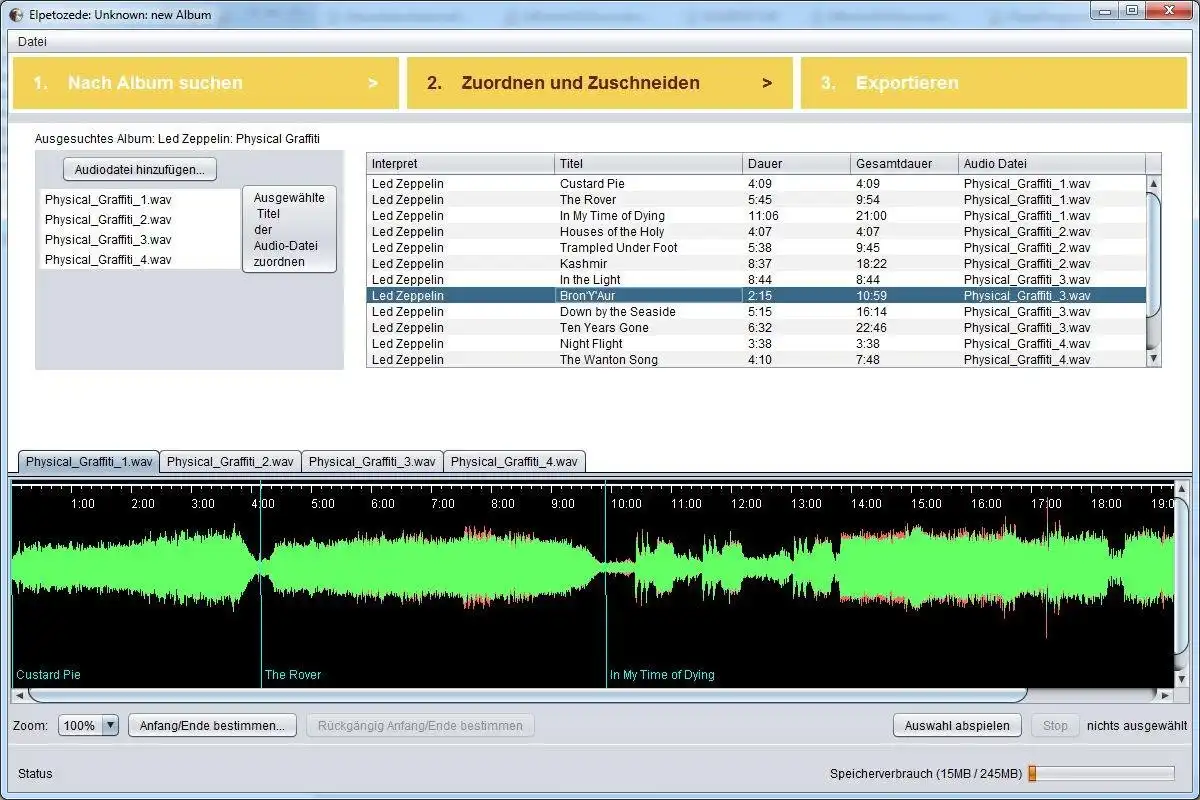This screenshot has height=800, width=1200.
Task: Sort by Titel column header
Action: [x=648, y=164]
